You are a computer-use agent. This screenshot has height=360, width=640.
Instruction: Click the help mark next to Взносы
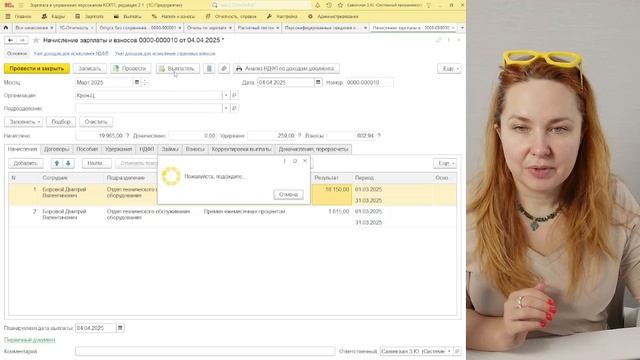pos(379,136)
